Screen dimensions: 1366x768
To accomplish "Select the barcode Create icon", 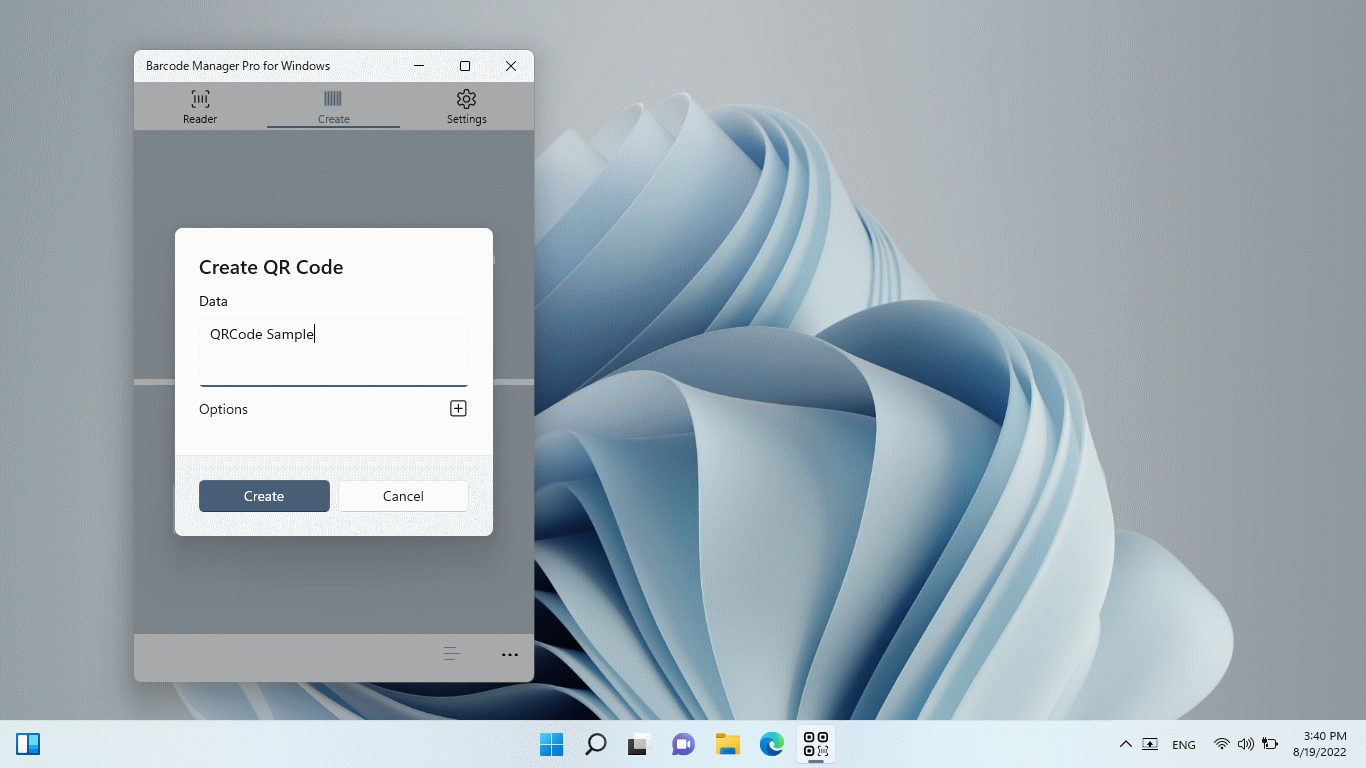I will 333,99.
